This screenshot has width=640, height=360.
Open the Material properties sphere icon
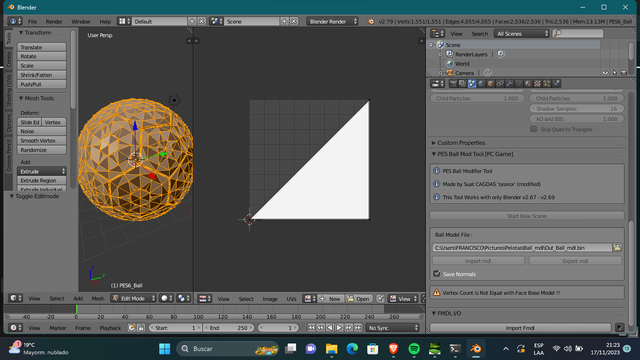click(528, 84)
